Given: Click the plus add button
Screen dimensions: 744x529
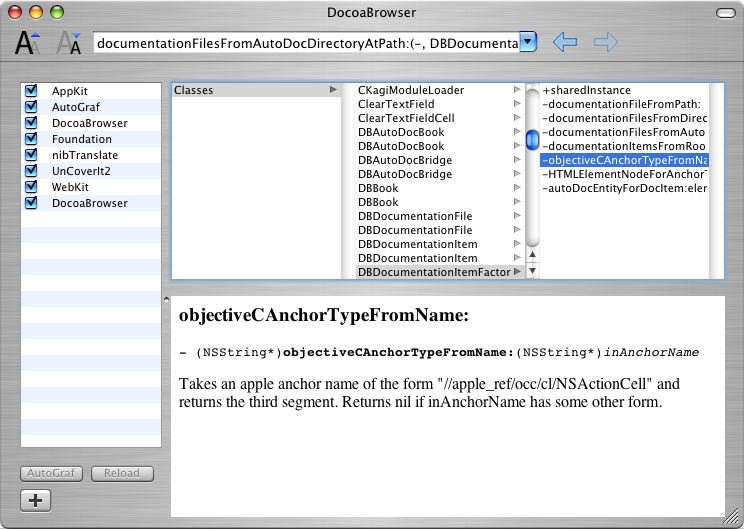Looking at the screenshot, I should click(x=35, y=500).
